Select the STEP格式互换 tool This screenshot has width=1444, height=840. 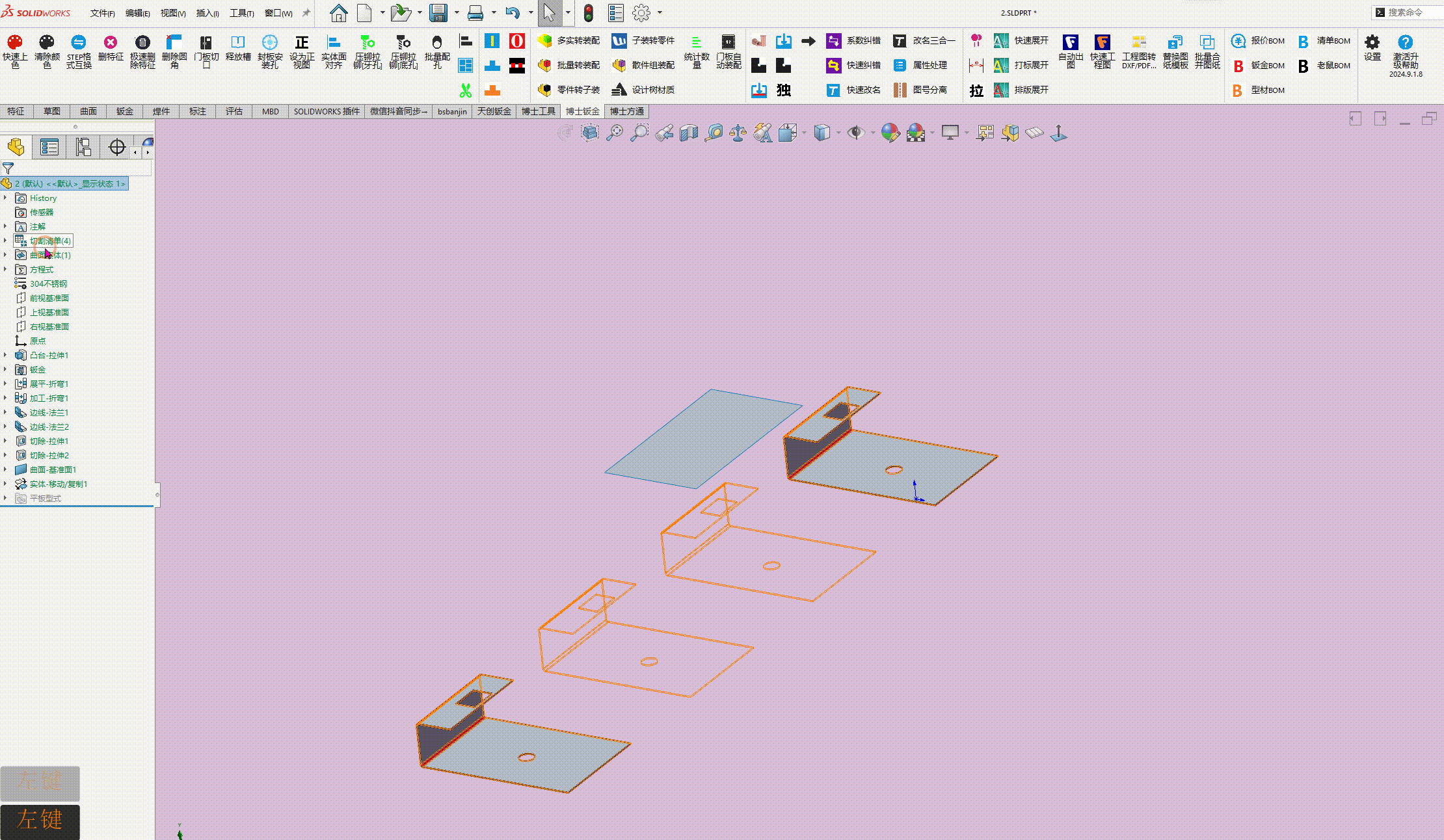[79, 51]
